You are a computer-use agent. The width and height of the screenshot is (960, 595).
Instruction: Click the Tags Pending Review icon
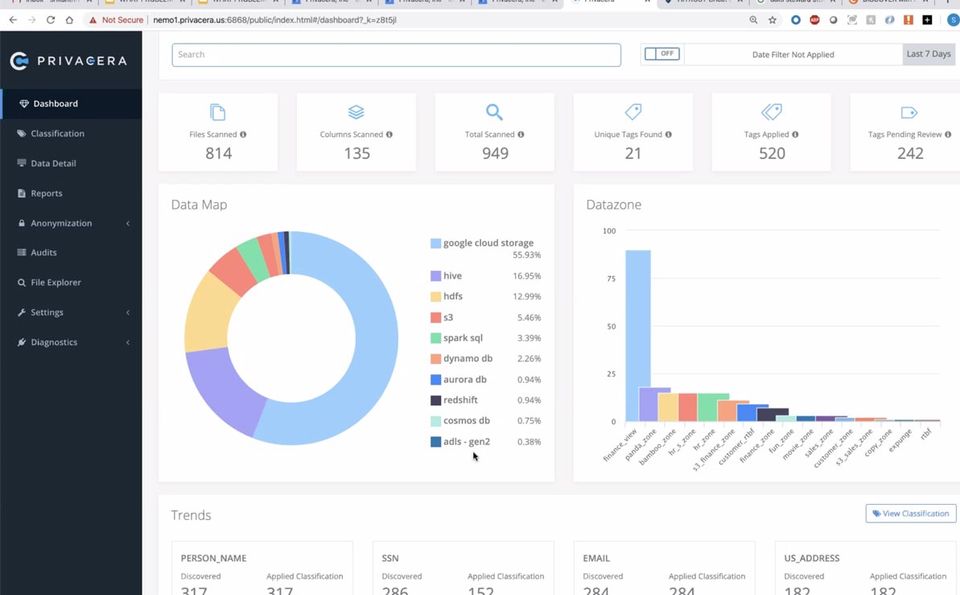tap(909, 113)
